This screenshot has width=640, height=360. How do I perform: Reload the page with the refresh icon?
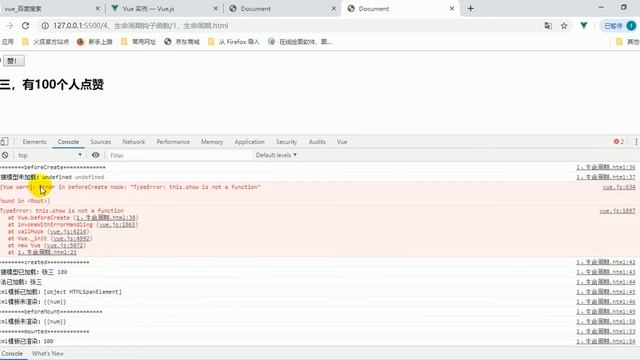tap(25, 26)
